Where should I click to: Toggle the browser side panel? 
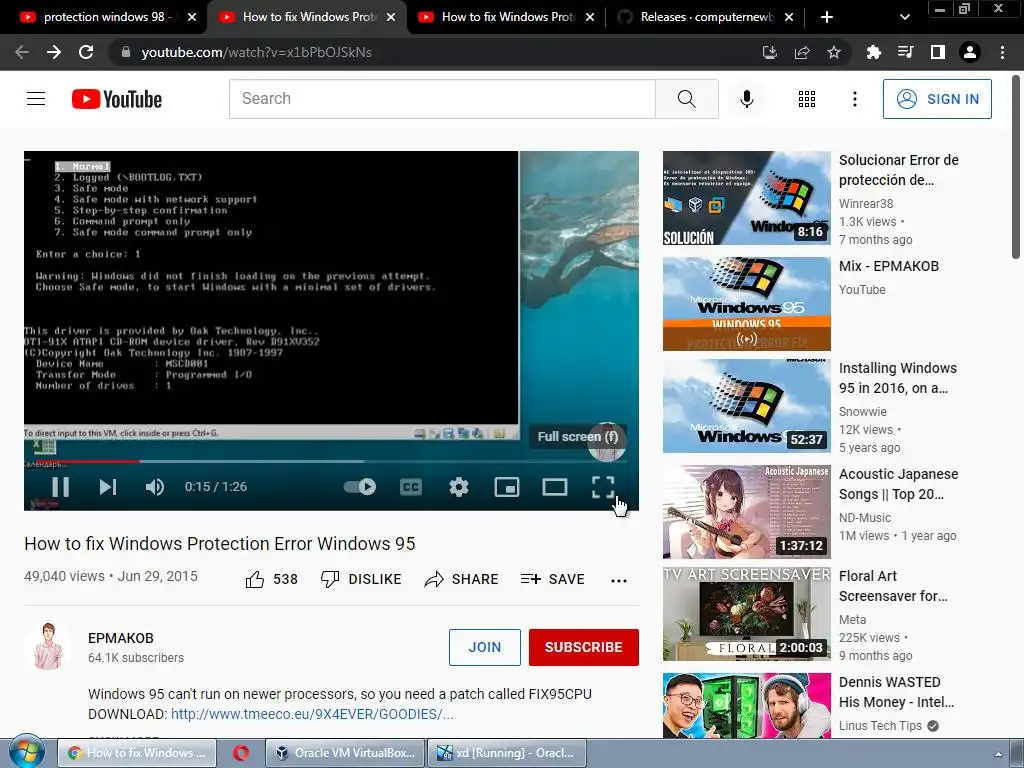point(937,52)
